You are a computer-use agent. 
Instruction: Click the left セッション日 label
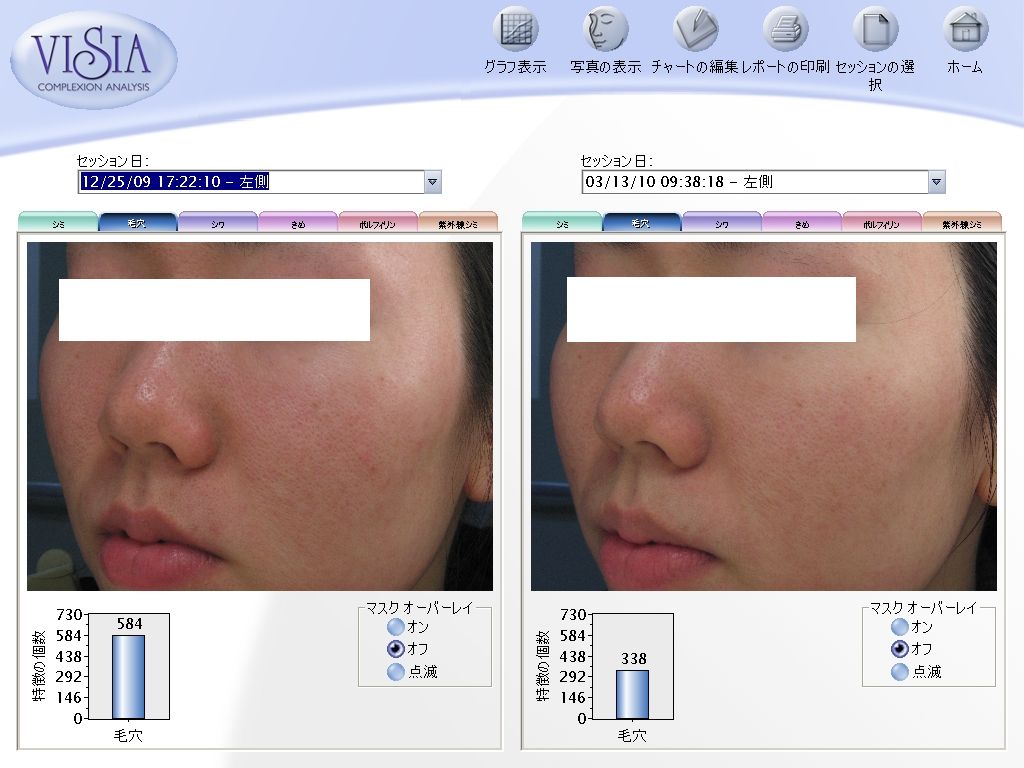click(x=112, y=161)
